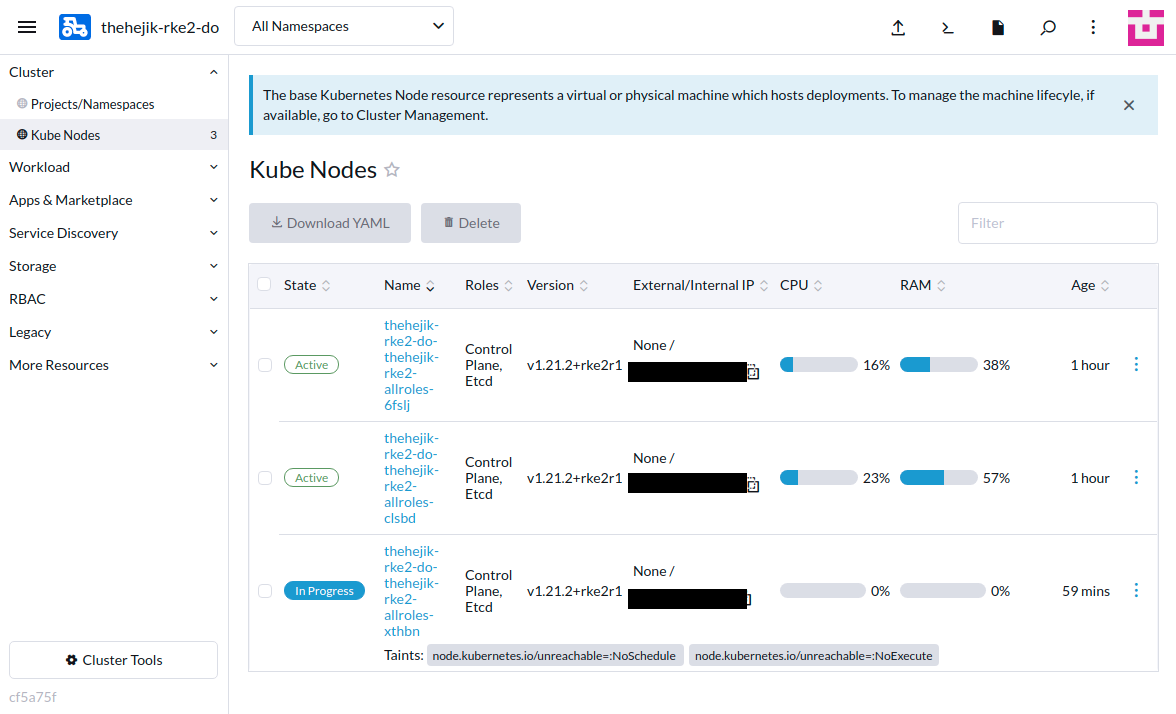Open the kubectl shell icon
1176x714 pixels.
coord(947,27)
